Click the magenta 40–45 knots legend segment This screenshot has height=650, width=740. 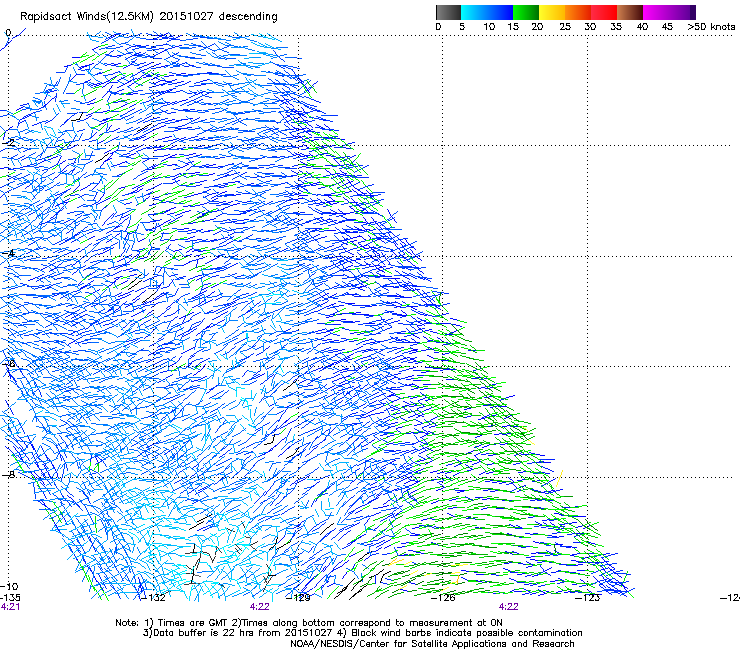(656, 12)
